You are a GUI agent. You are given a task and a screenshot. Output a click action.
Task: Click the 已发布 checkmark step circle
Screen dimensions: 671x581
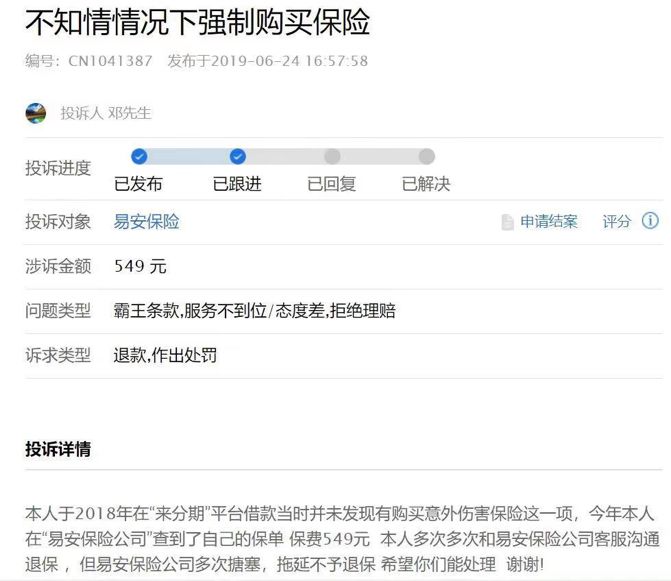(139, 156)
